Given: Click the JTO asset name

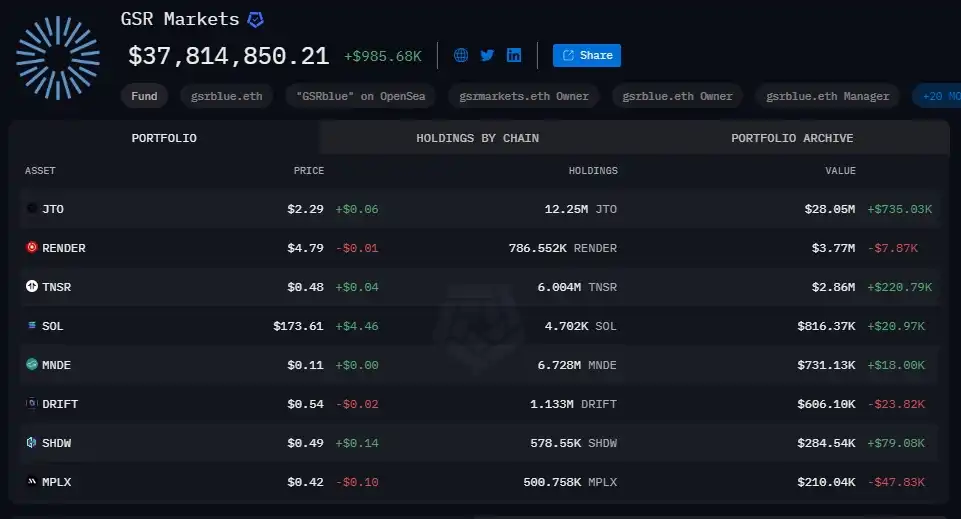Looking at the screenshot, I should (x=53, y=209).
